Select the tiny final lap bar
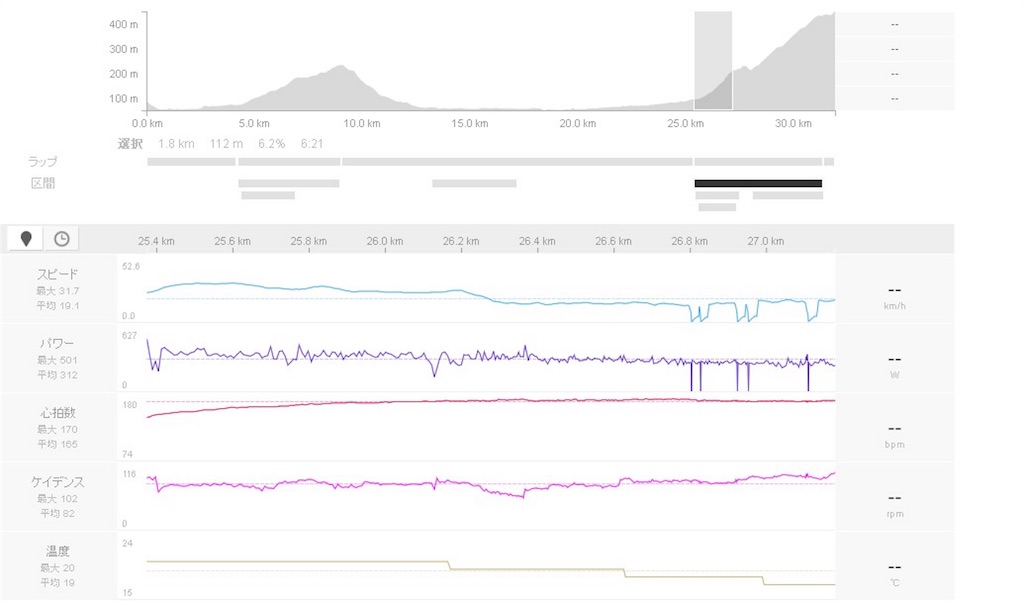The width and height of the screenshot is (1024, 603). tap(829, 162)
